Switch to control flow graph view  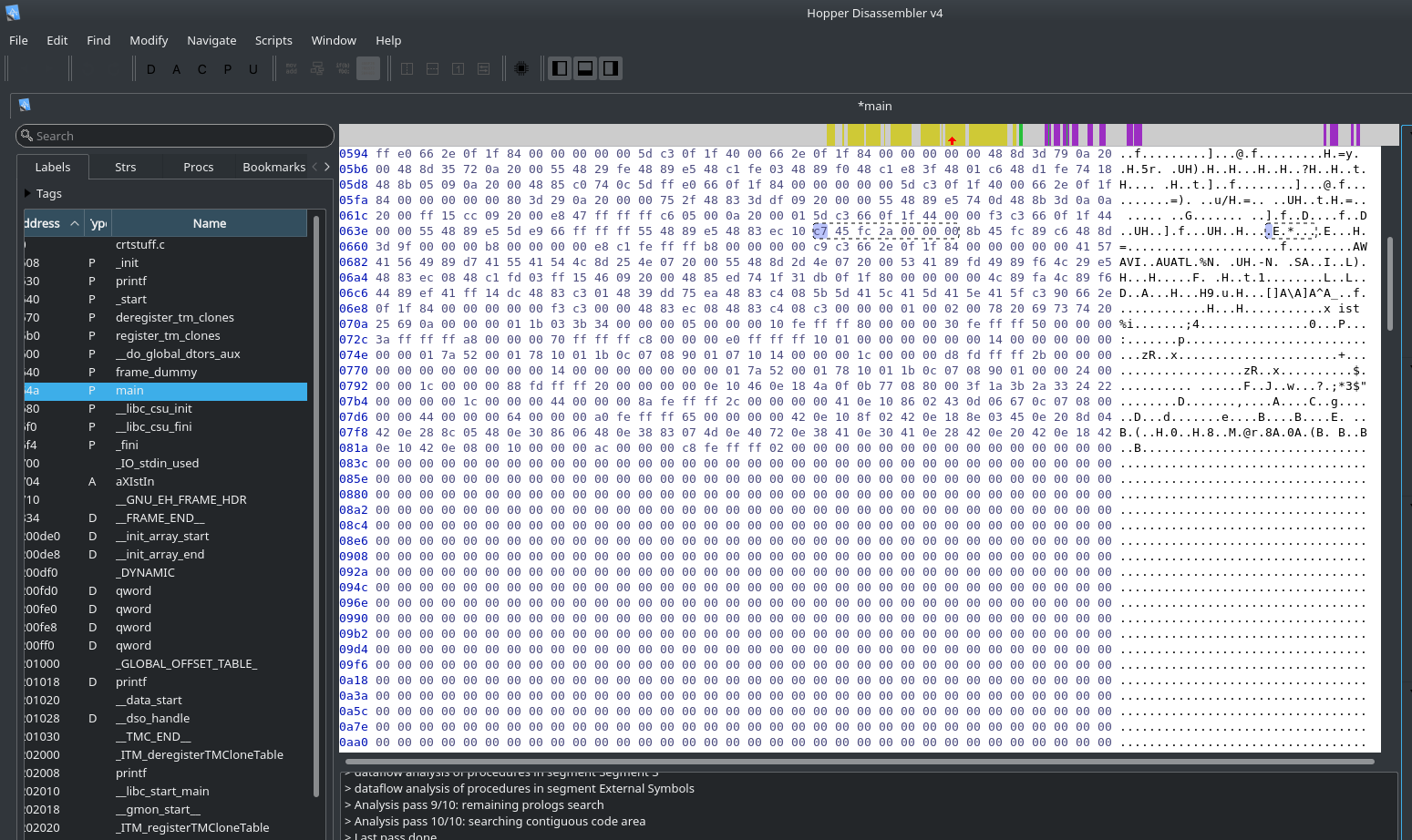(x=317, y=68)
